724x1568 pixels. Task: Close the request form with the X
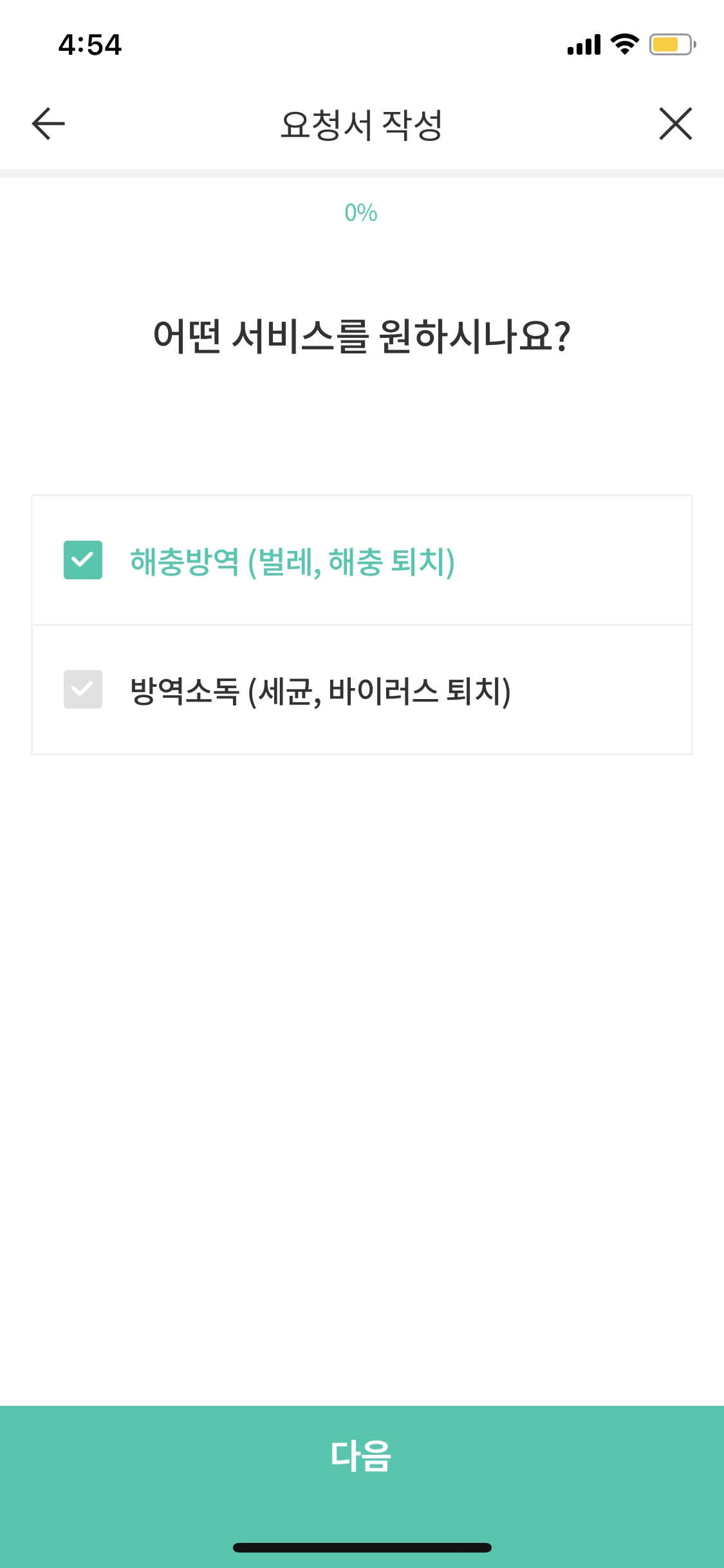[676, 124]
